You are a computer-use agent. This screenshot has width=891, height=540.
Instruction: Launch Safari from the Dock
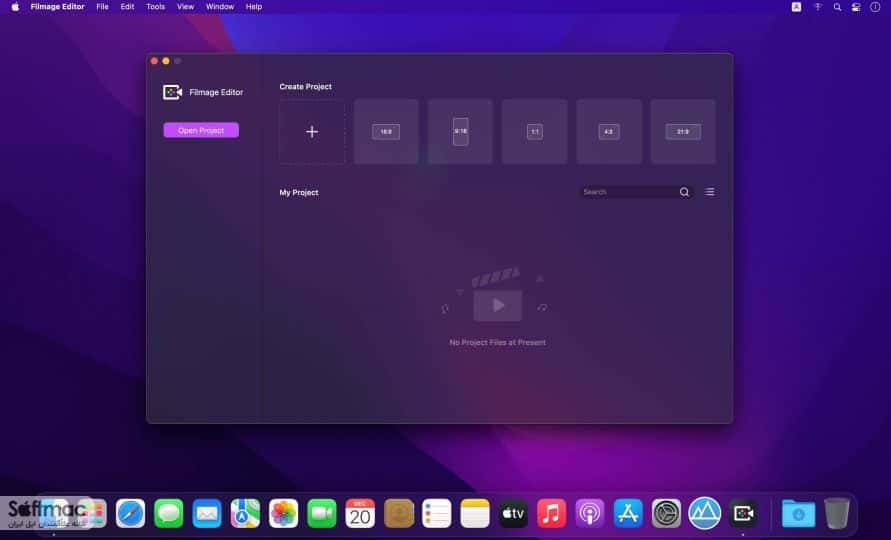click(x=130, y=513)
